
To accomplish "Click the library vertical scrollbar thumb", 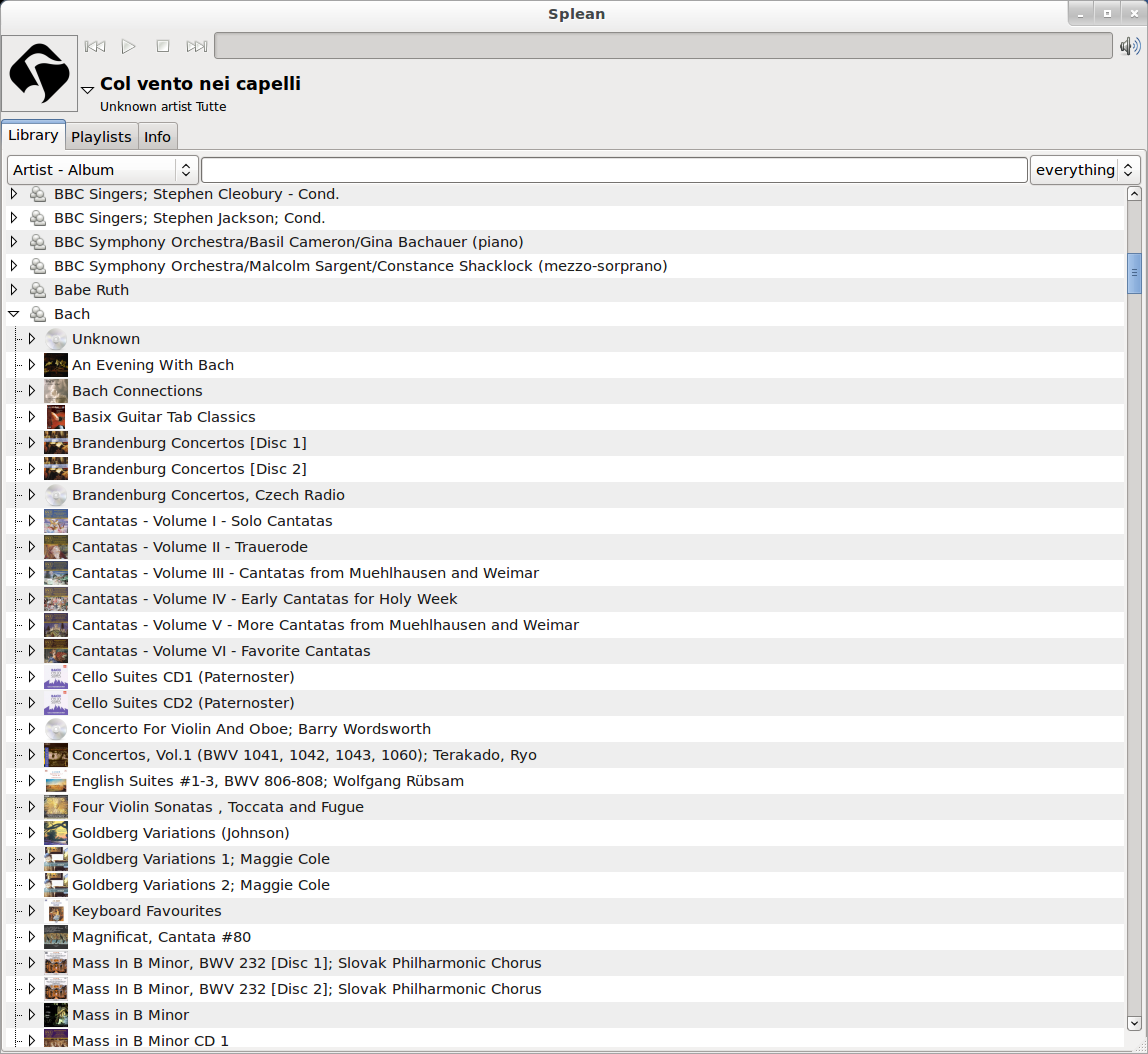I will coord(1134,273).
